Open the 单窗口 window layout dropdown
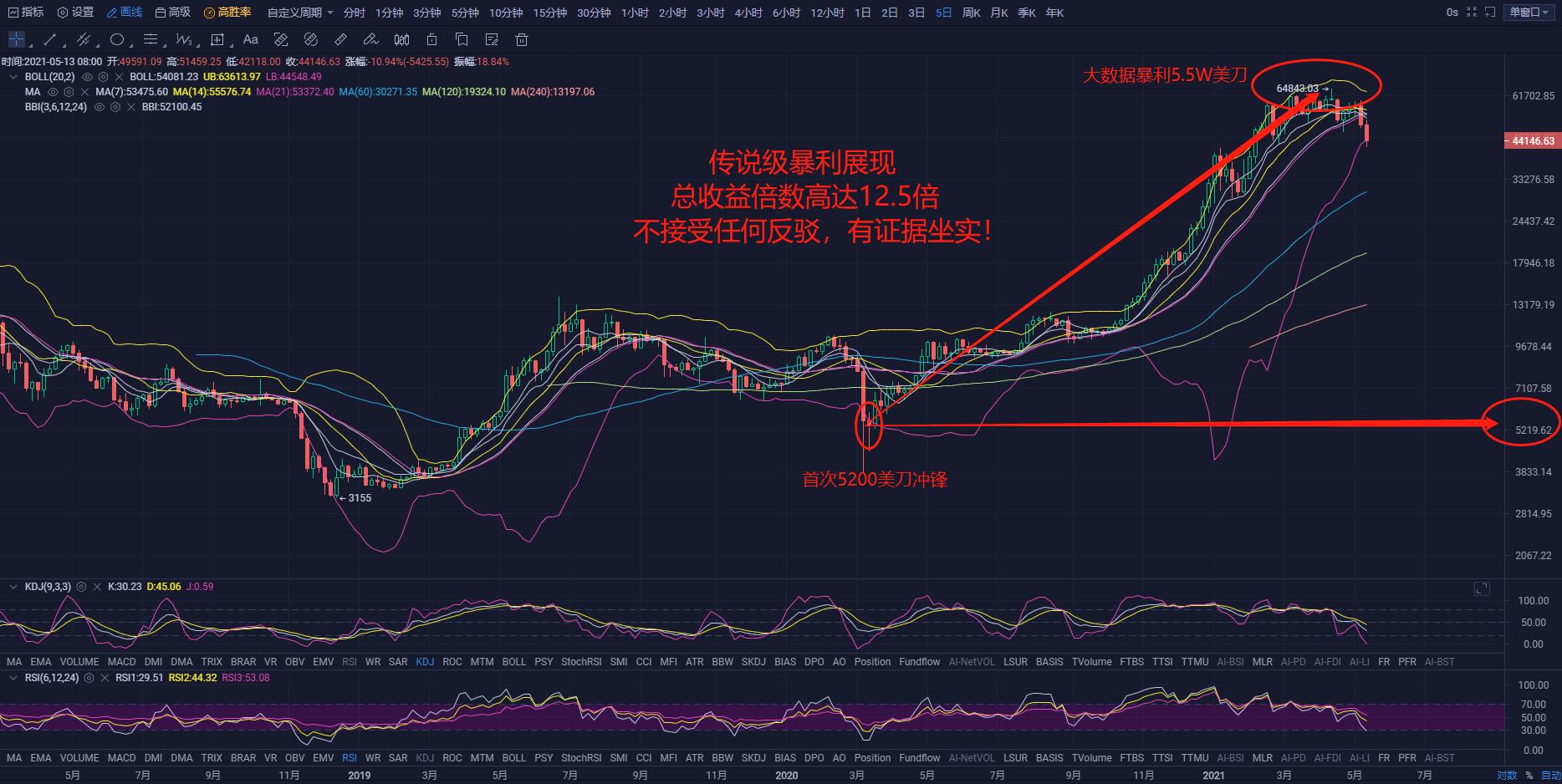The width and height of the screenshot is (1562, 784). coord(1529,13)
